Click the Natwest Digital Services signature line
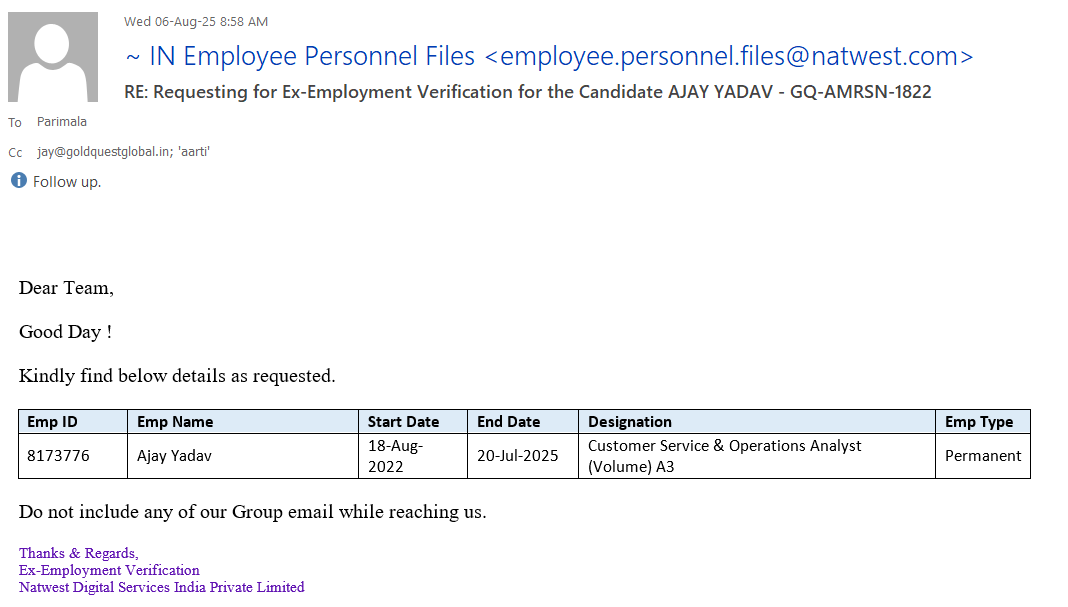The height and width of the screenshot is (607, 1068). tap(162, 587)
